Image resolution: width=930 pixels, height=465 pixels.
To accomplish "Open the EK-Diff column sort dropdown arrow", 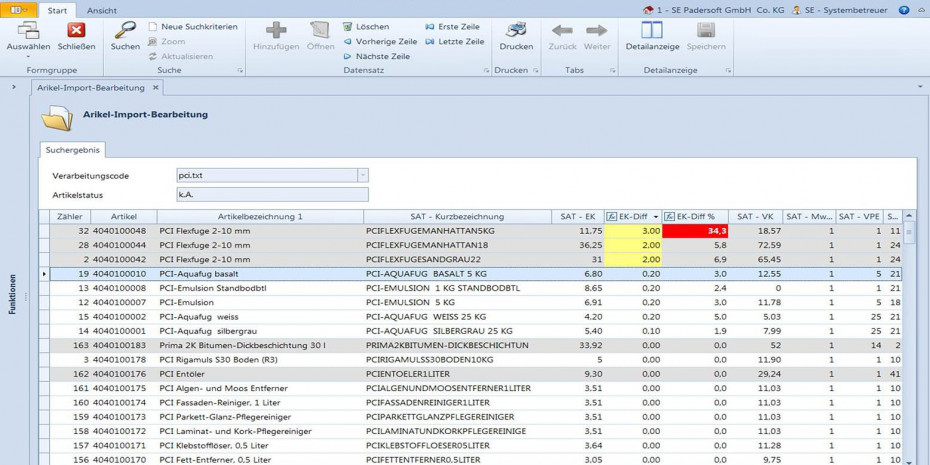I will tap(656, 216).
